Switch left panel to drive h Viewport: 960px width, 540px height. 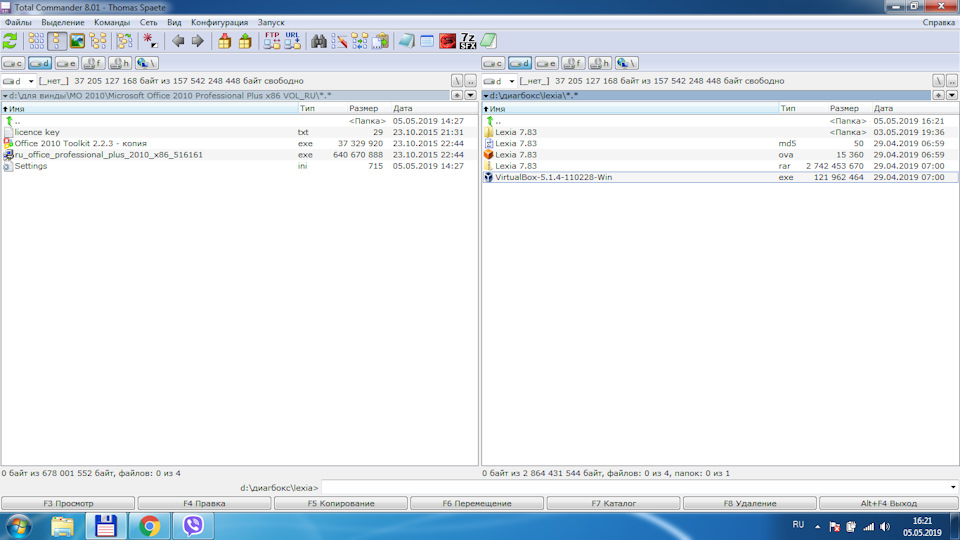point(119,63)
